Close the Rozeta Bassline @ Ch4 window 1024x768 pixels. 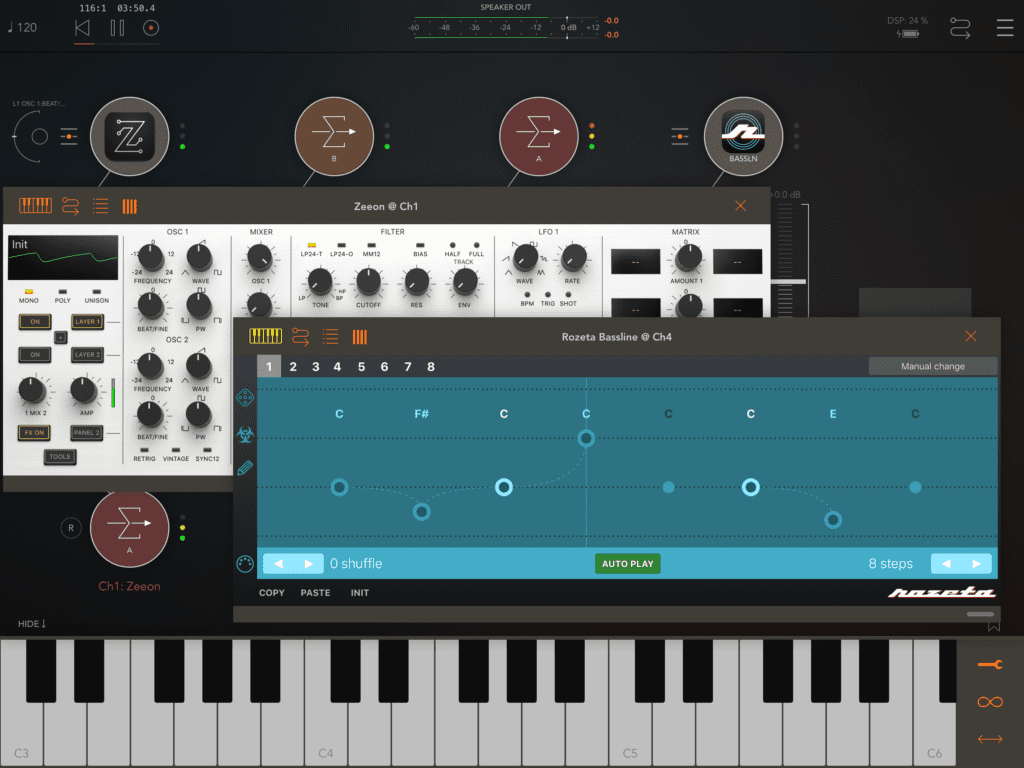click(x=970, y=336)
